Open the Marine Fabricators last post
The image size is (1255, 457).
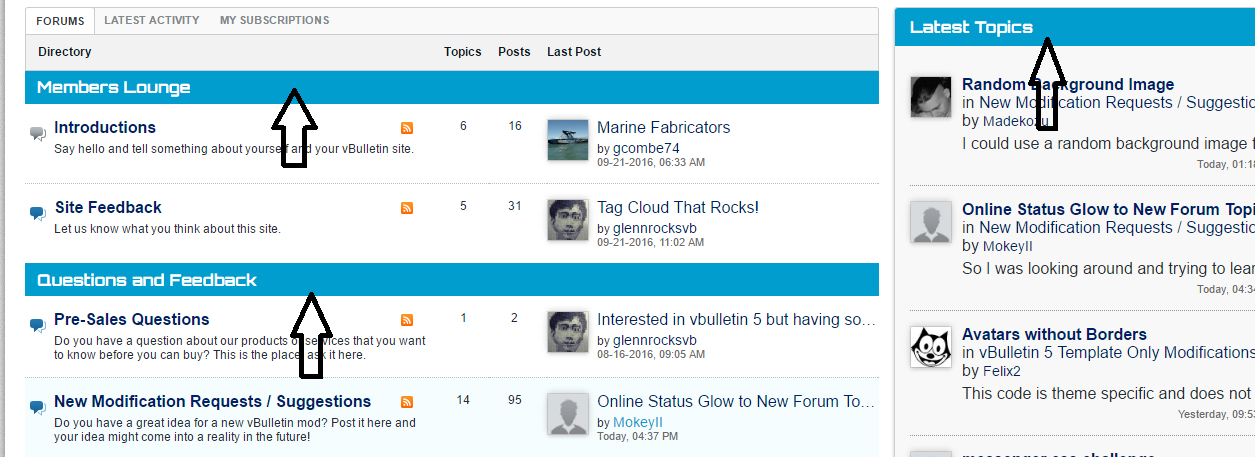click(664, 127)
